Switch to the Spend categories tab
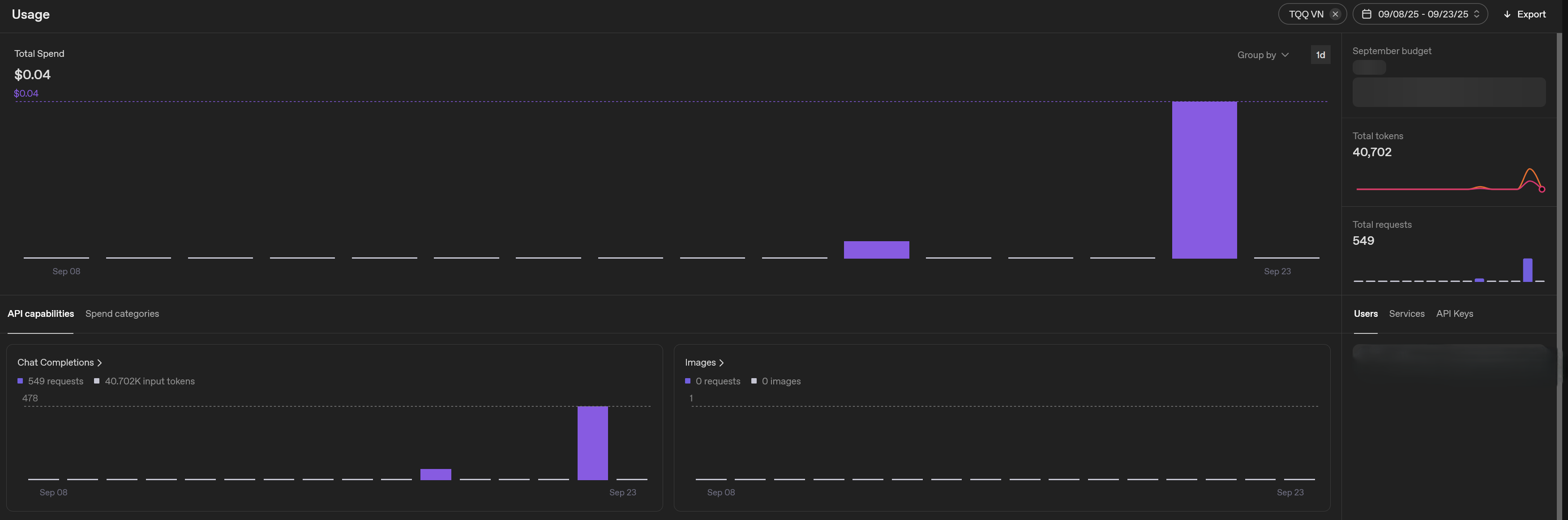Screen dimensions: 1568x520 [x=122, y=314]
